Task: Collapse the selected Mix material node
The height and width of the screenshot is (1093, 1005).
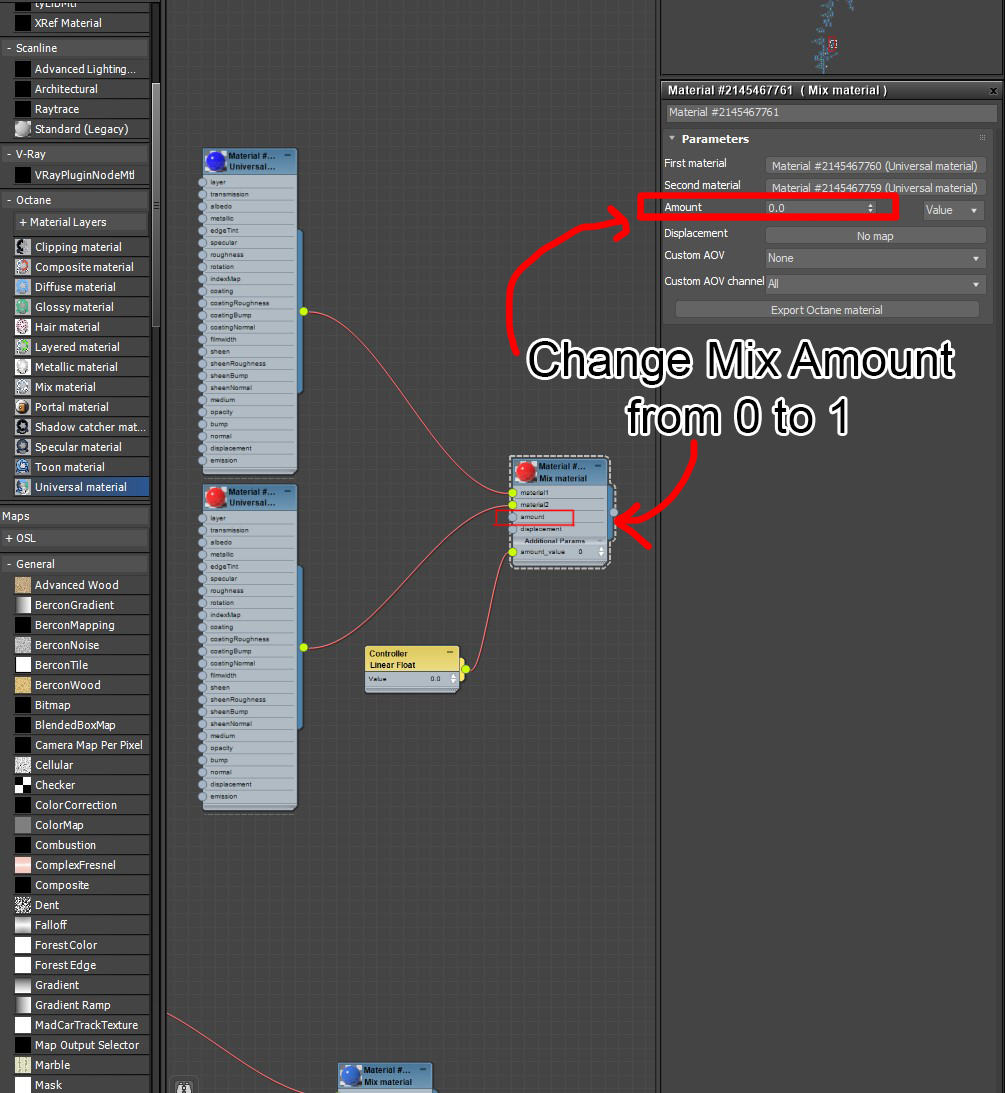Action: 597,466
